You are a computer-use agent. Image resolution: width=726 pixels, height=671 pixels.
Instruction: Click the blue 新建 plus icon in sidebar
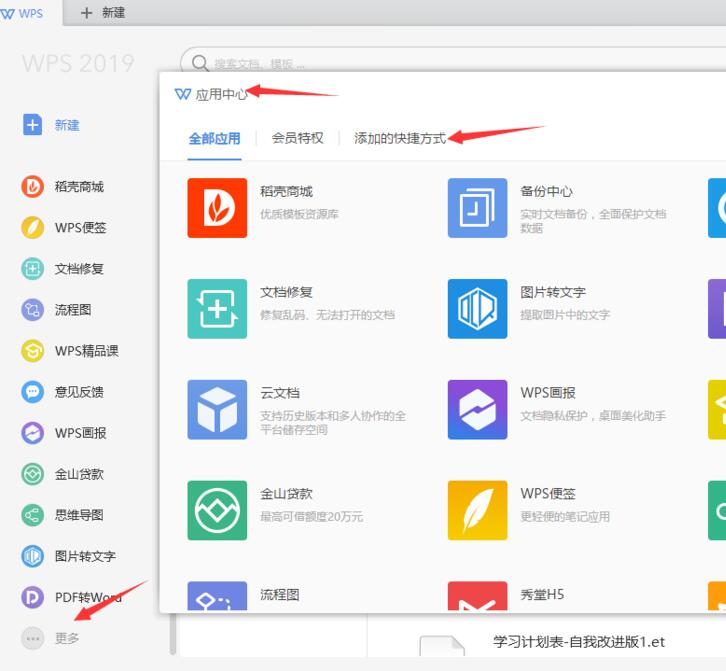32,125
